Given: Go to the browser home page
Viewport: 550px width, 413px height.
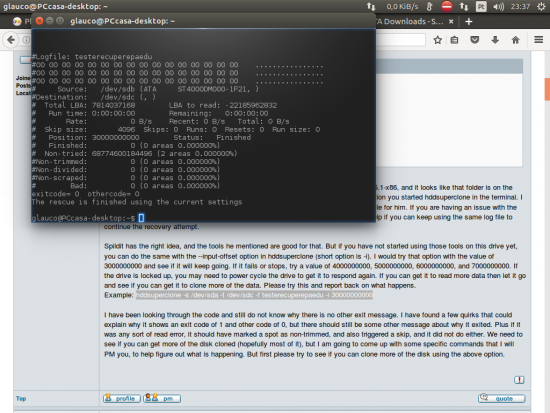Looking at the screenshot, I should 515,40.
